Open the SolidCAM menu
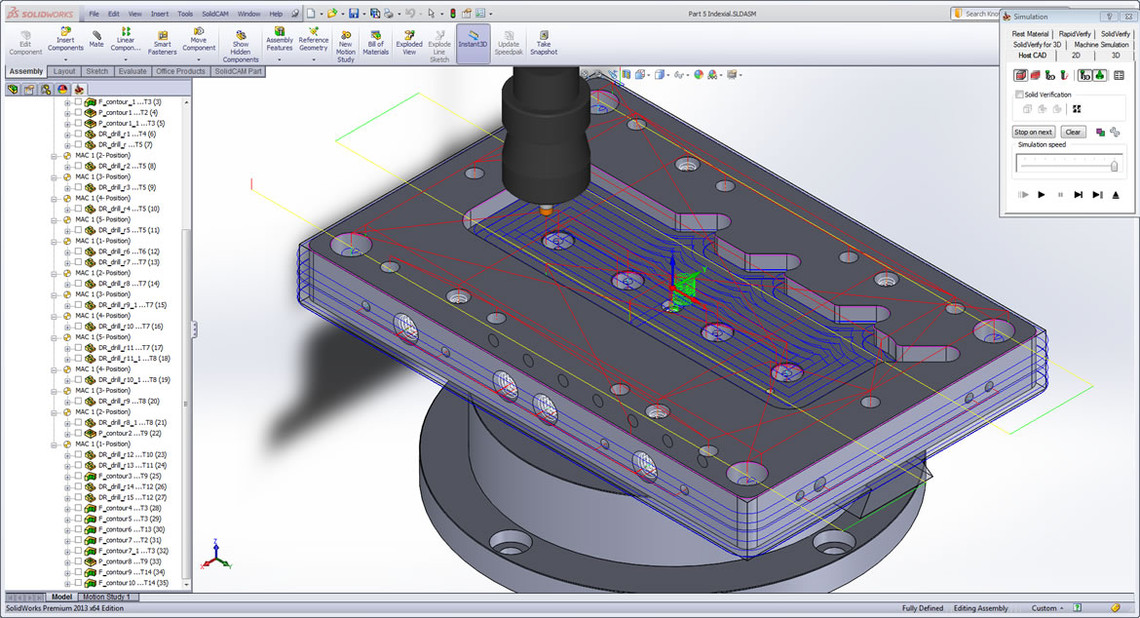Image resolution: width=1140 pixels, height=618 pixels. tap(214, 14)
